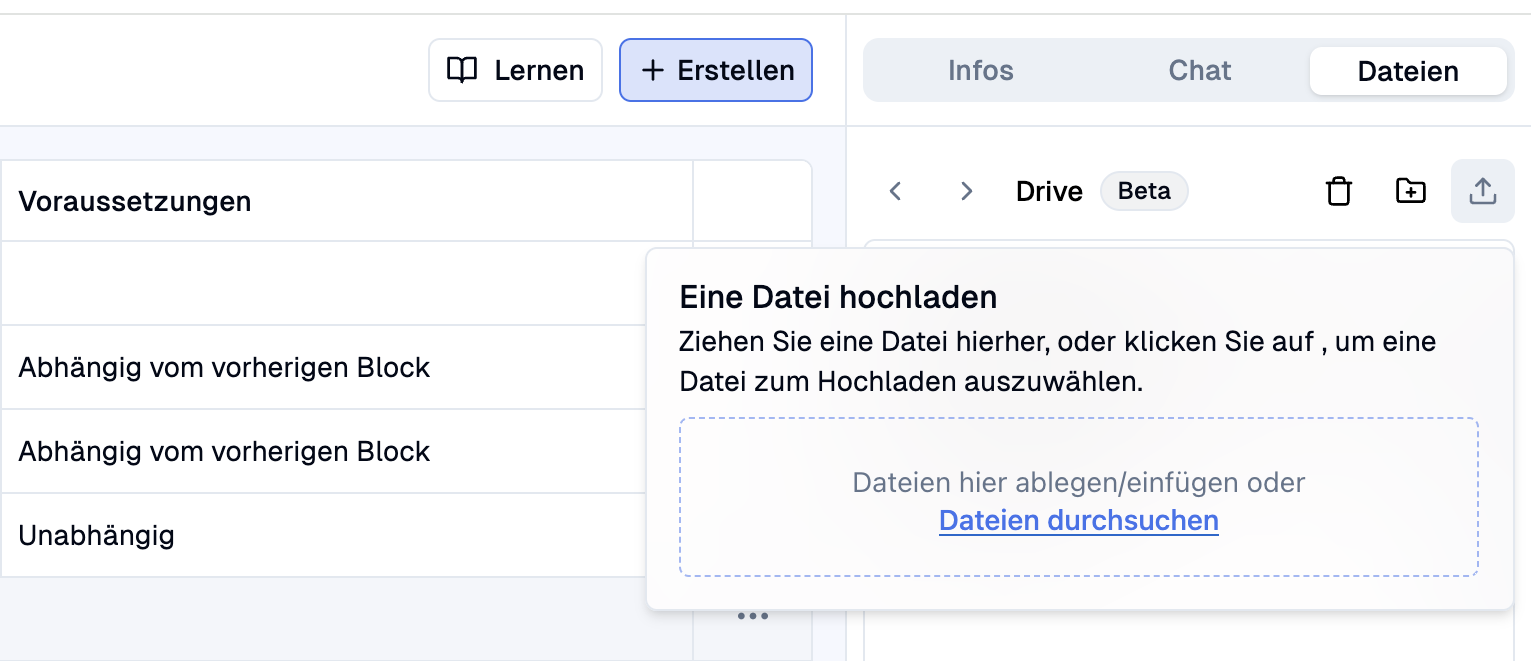Click the plus icon on Erstellen

652,70
